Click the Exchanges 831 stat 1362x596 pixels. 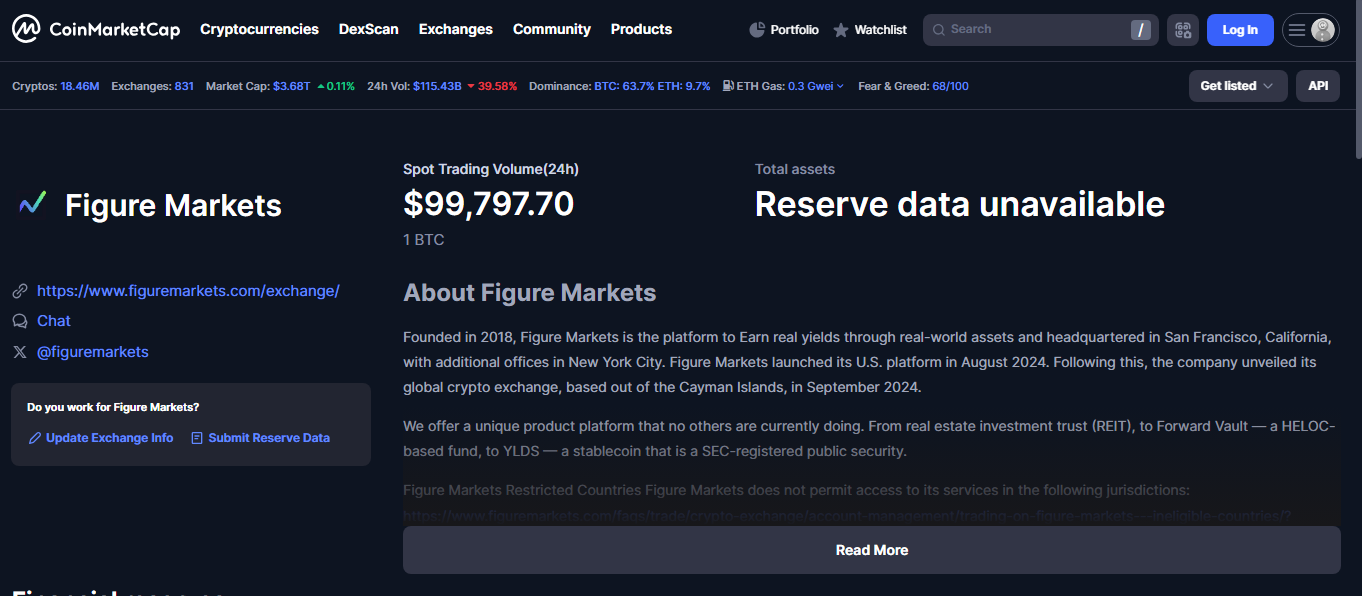pyautogui.click(x=152, y=86)
